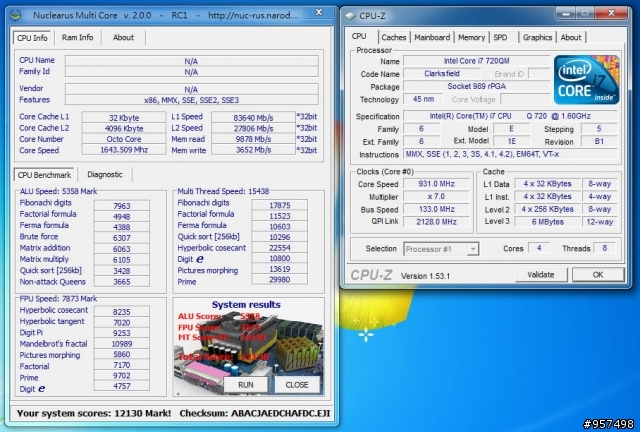The image size is (640, 432).
Task: Switch to the Diagnostic tab
Action: coord(104,175)
